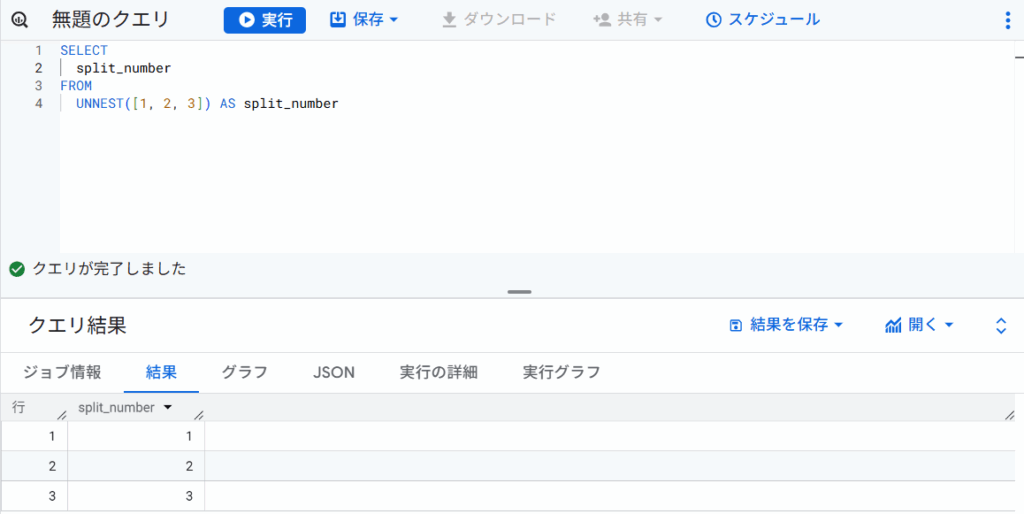
Task: Open the 実行の詳細 tab
Action: [x=439, y=373]
